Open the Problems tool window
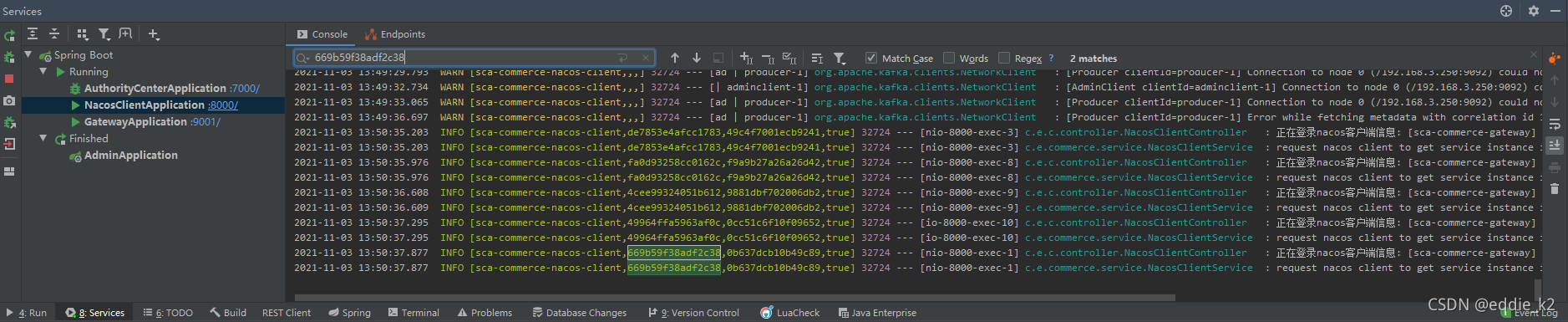This screenshot has height=322, width=1568. [485, 313]
